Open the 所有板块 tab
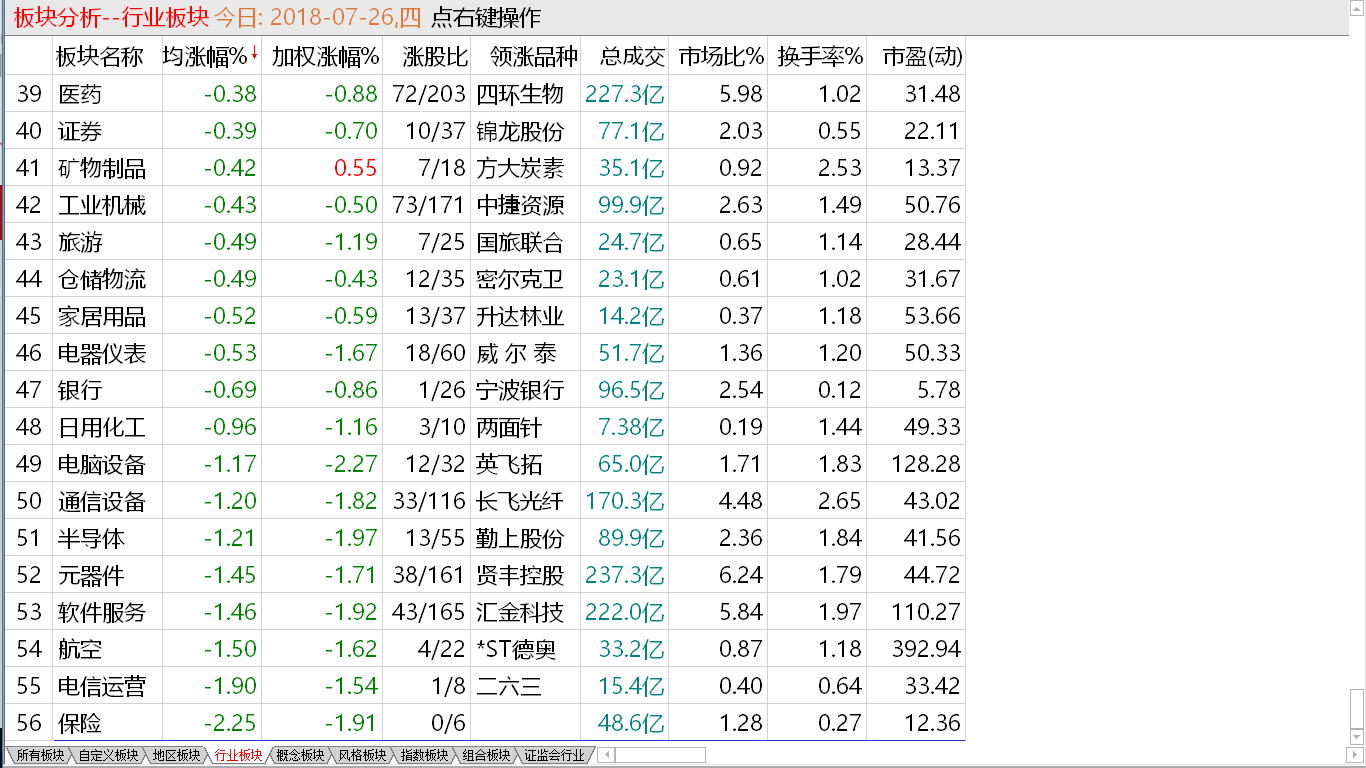 (40, 755)
